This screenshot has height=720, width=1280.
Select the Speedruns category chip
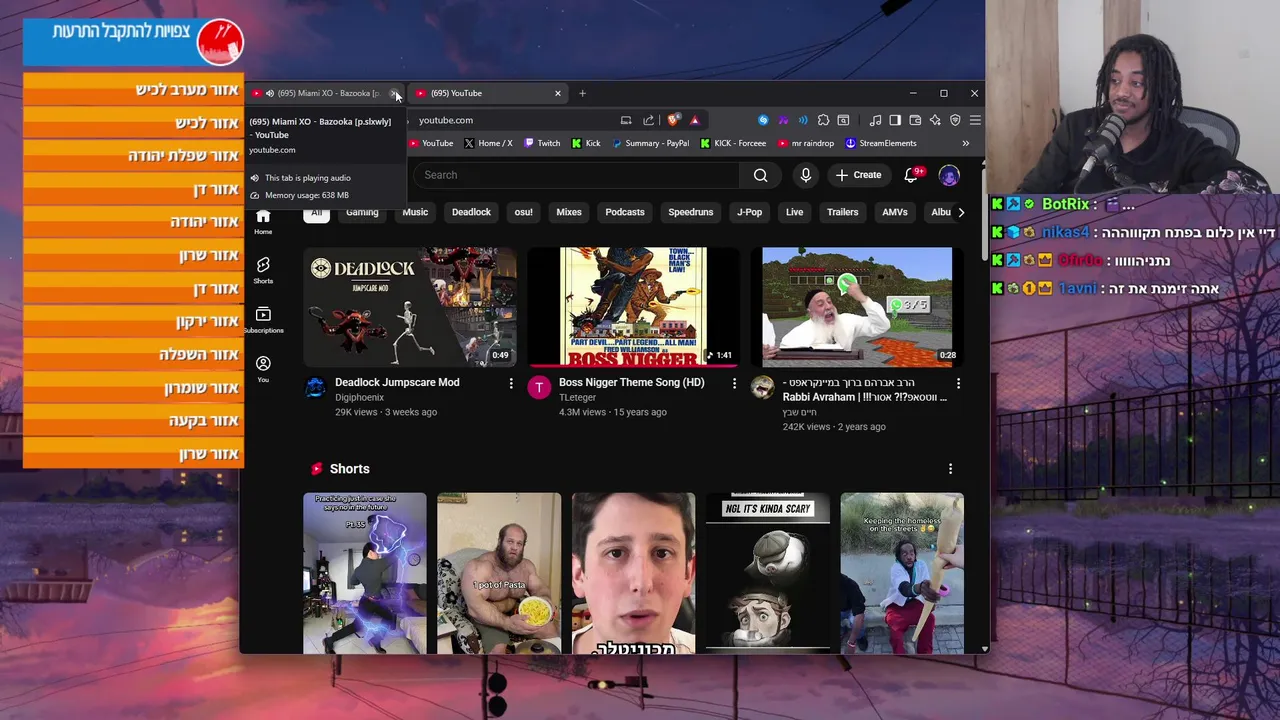pyautogui.click(x=691, y=212)
